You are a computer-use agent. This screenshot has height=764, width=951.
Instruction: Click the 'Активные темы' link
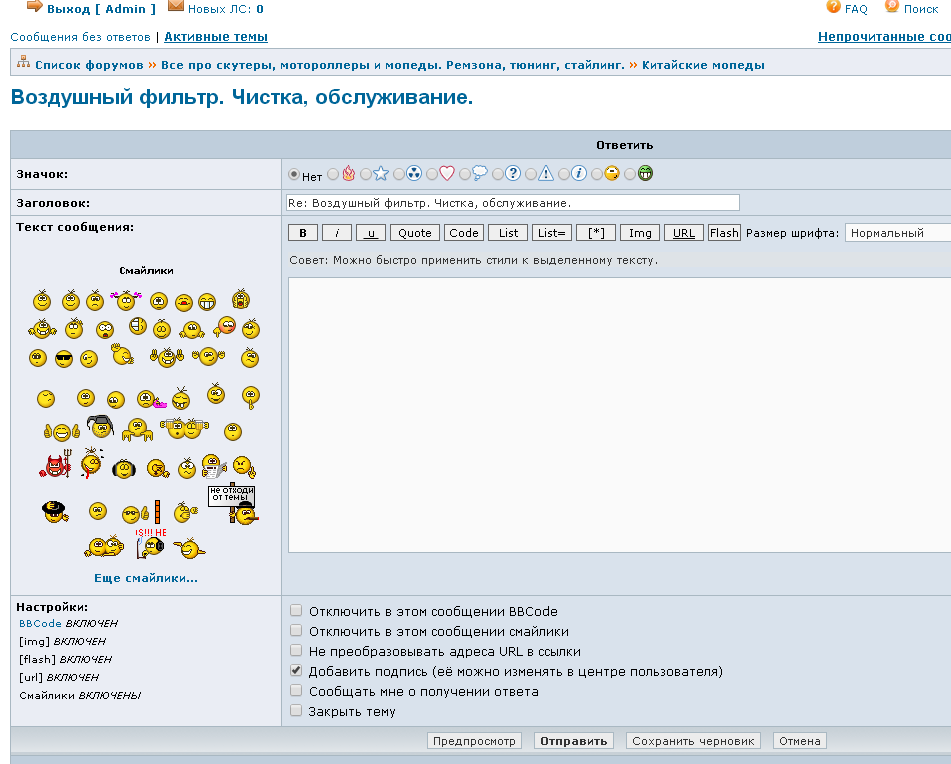click(216, 37)
